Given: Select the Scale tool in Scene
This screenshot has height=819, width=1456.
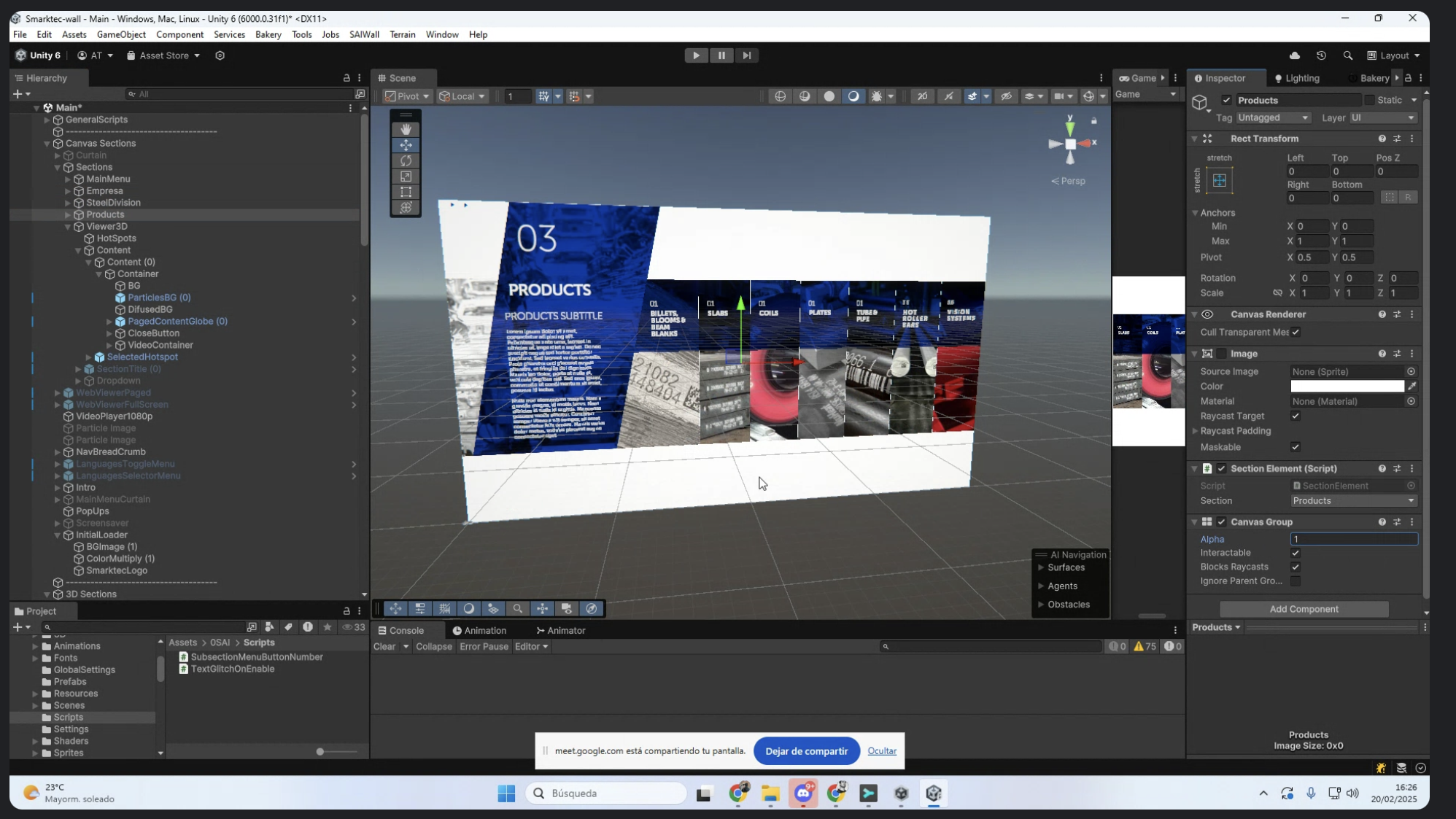Looking at the screenshot, I should [406, 176].
